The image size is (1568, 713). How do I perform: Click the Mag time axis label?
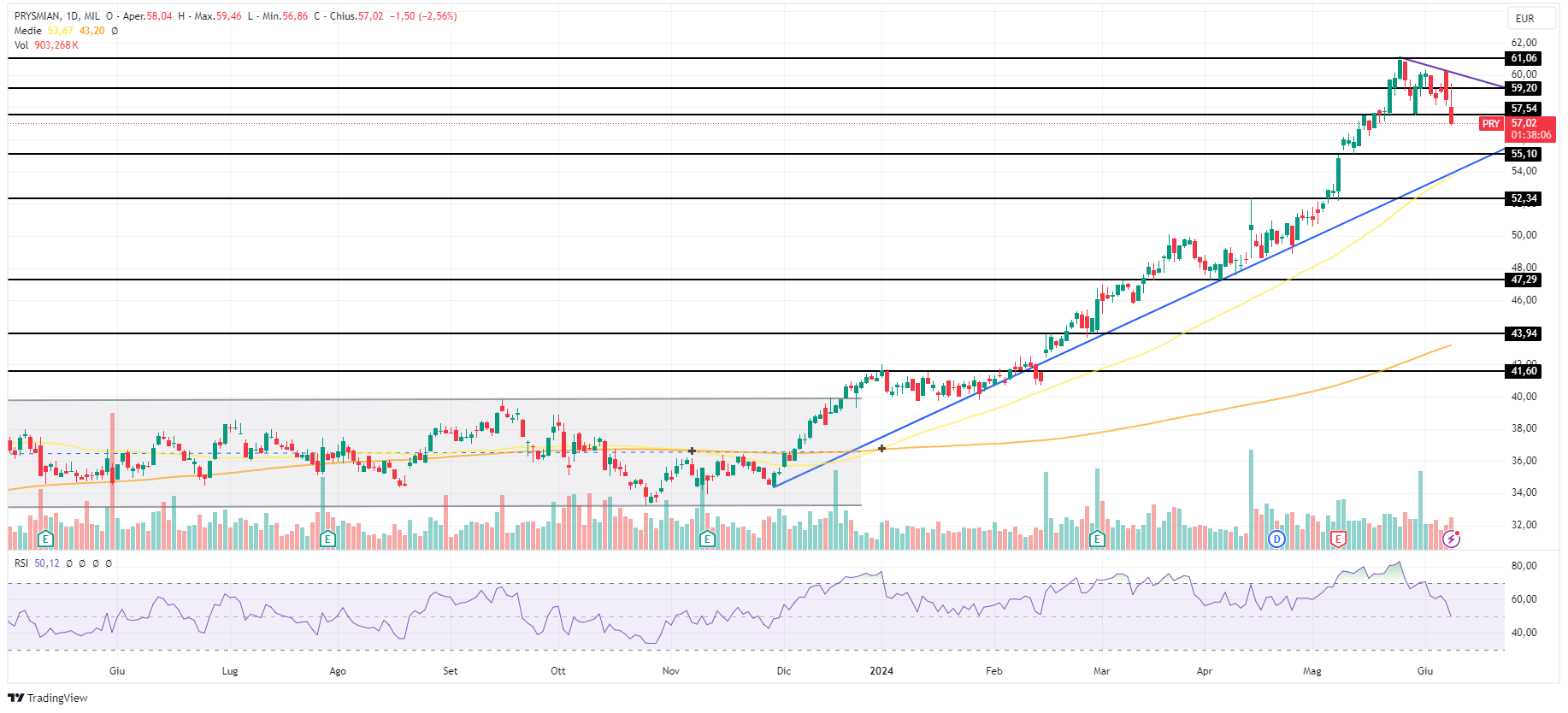click(1312, 671)
